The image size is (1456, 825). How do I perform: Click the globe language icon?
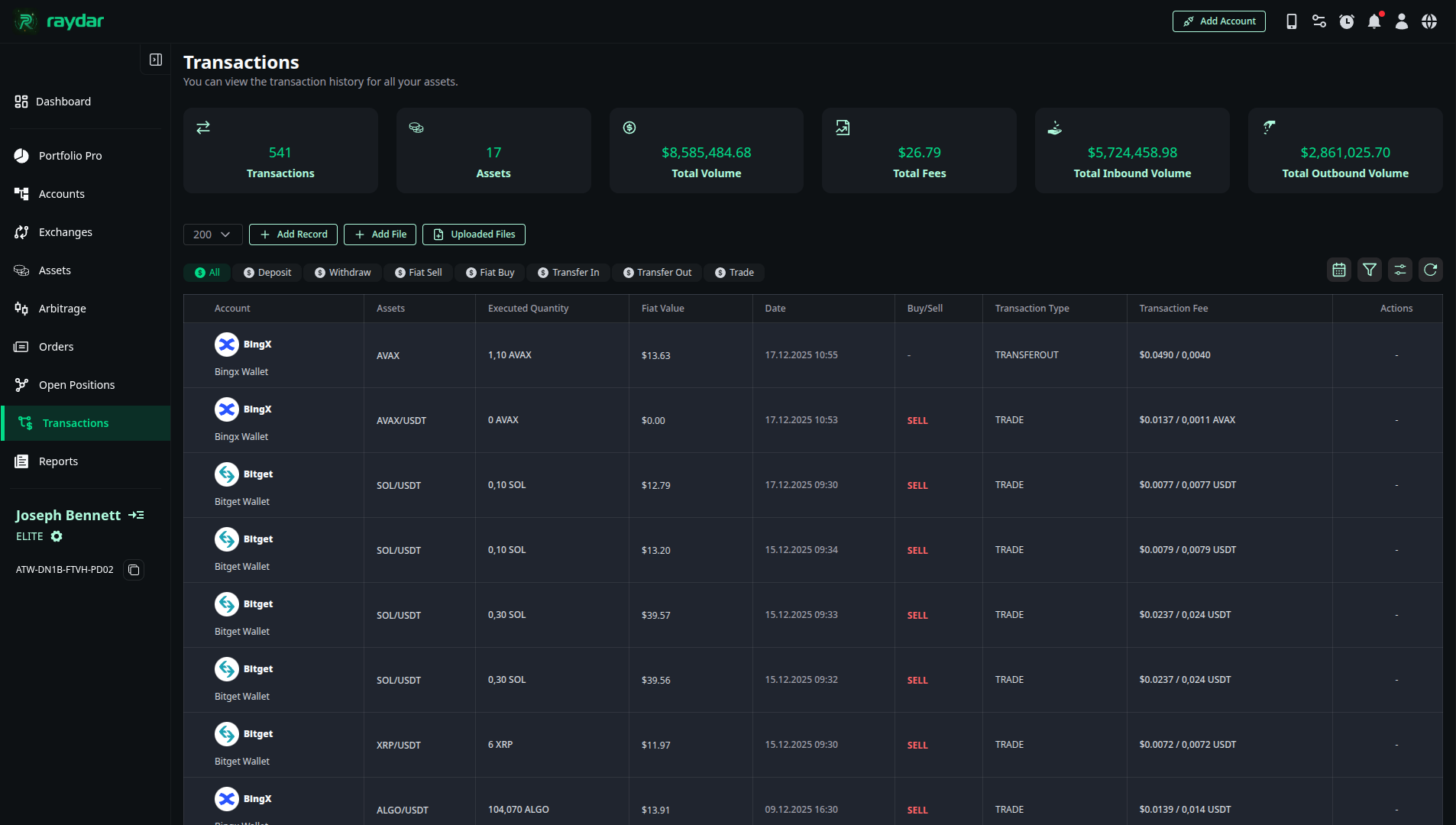(1429, 21)
